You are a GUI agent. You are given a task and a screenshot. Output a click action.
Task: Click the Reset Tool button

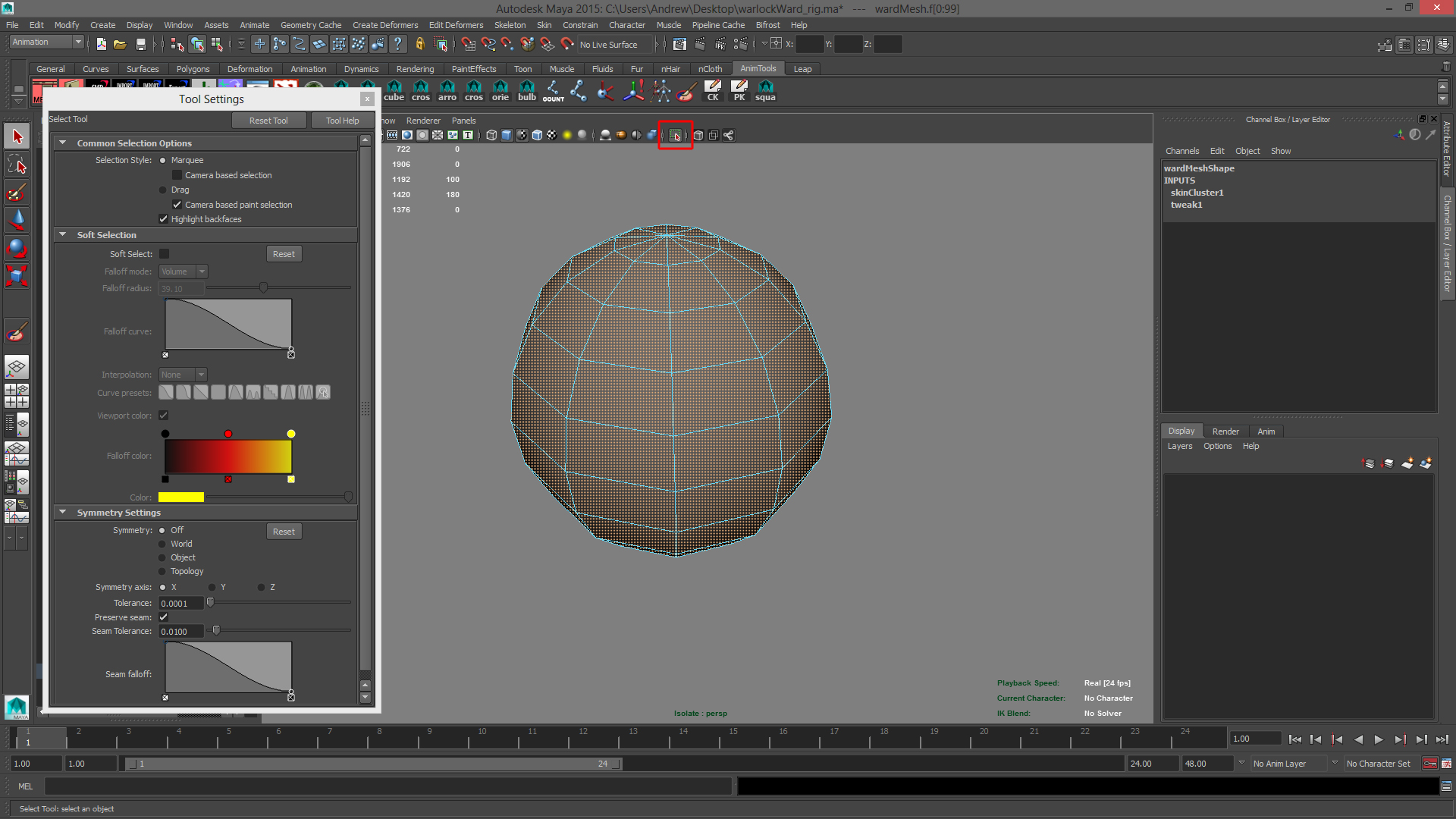pos(268,121)
